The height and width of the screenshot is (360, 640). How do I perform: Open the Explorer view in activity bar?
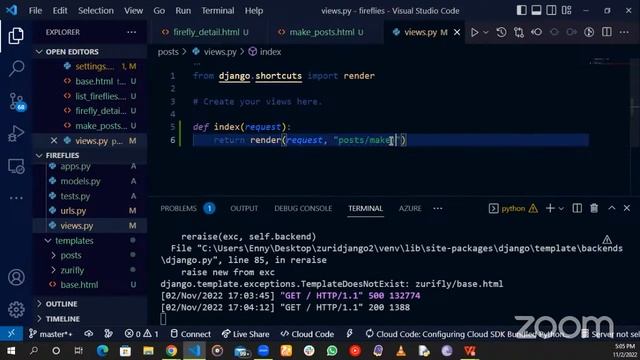pyautogui.click(x=16, y=36)
